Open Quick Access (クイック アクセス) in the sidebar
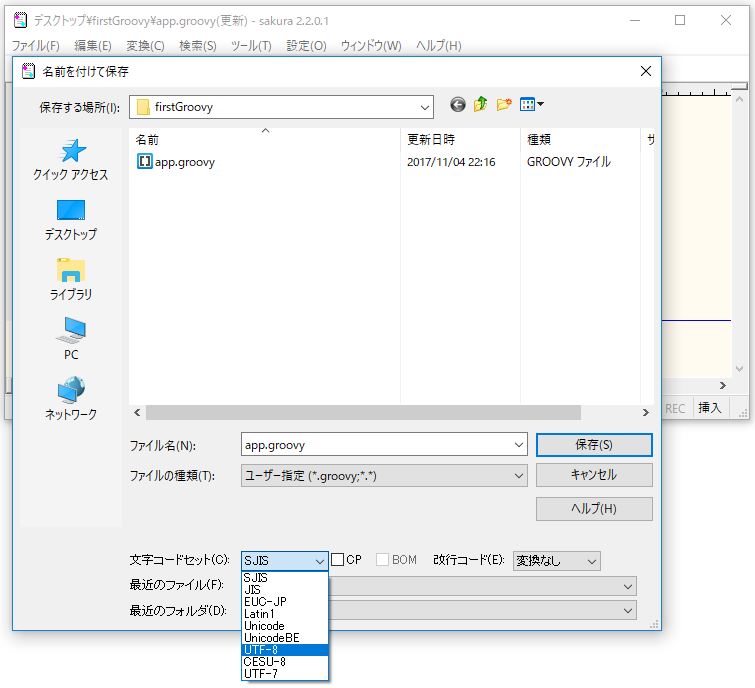The width and height of the screenshot is (755, 688). 71,160
